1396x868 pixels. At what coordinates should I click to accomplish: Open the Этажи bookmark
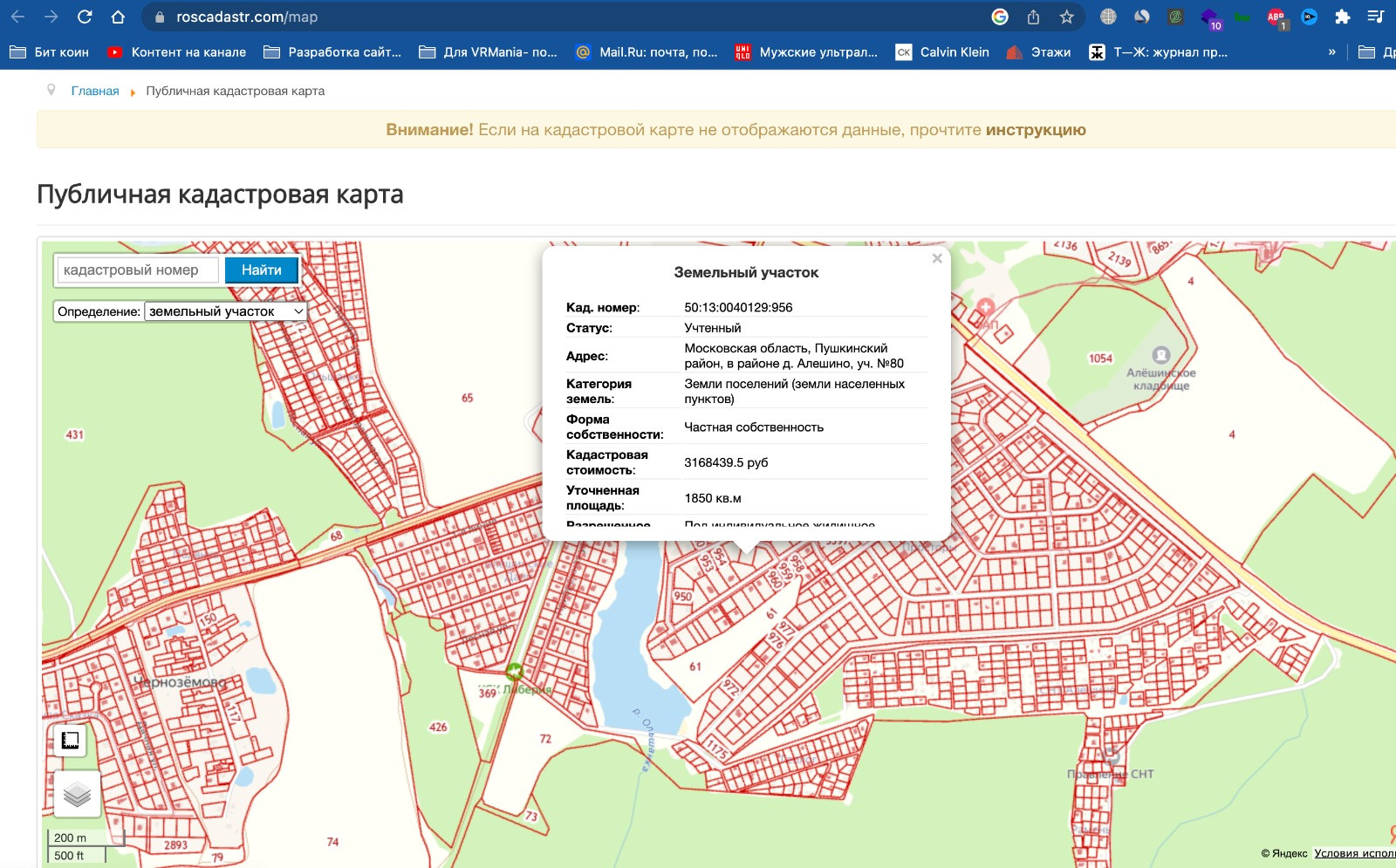[1039, 52]
